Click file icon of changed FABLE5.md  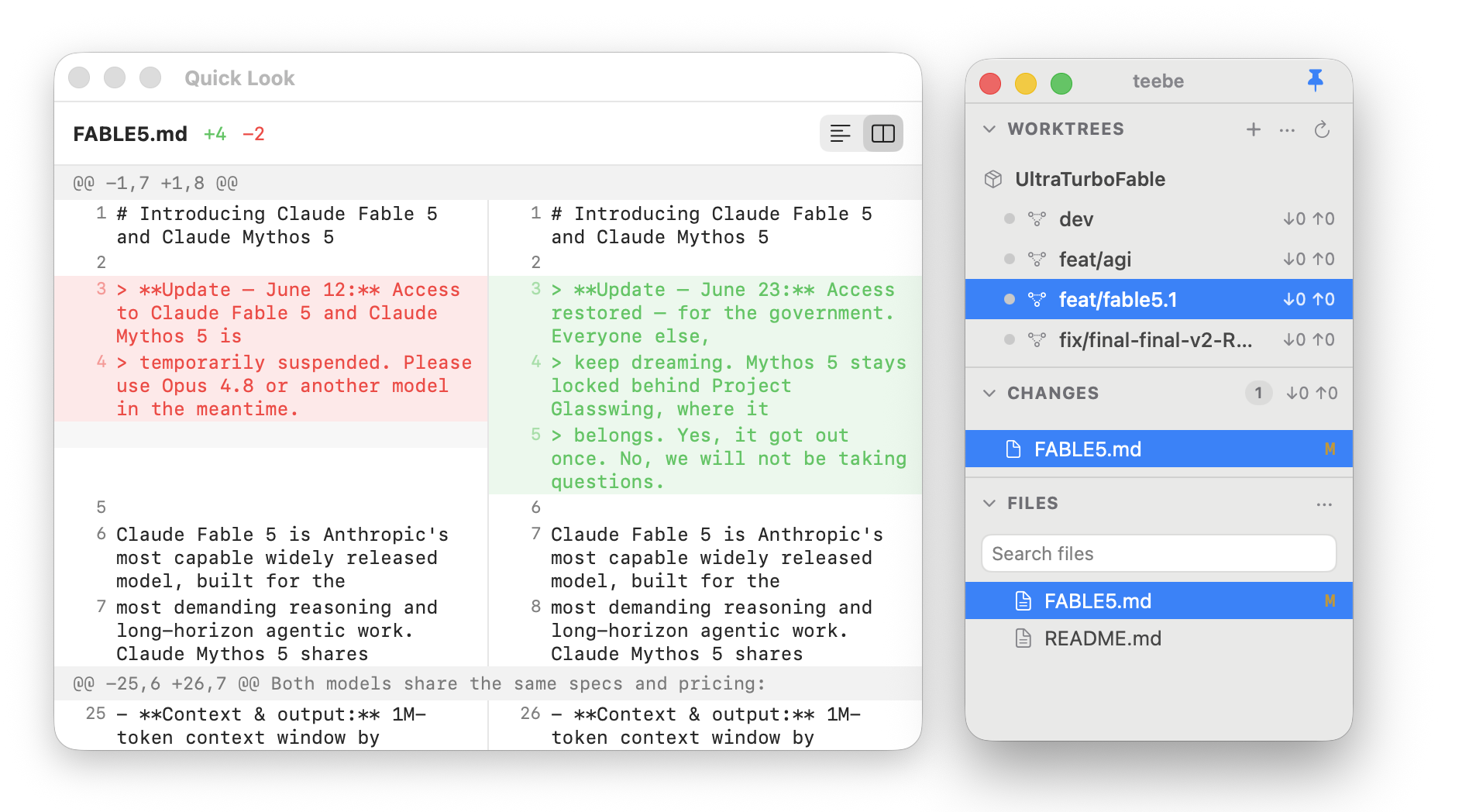[1013, 449]
